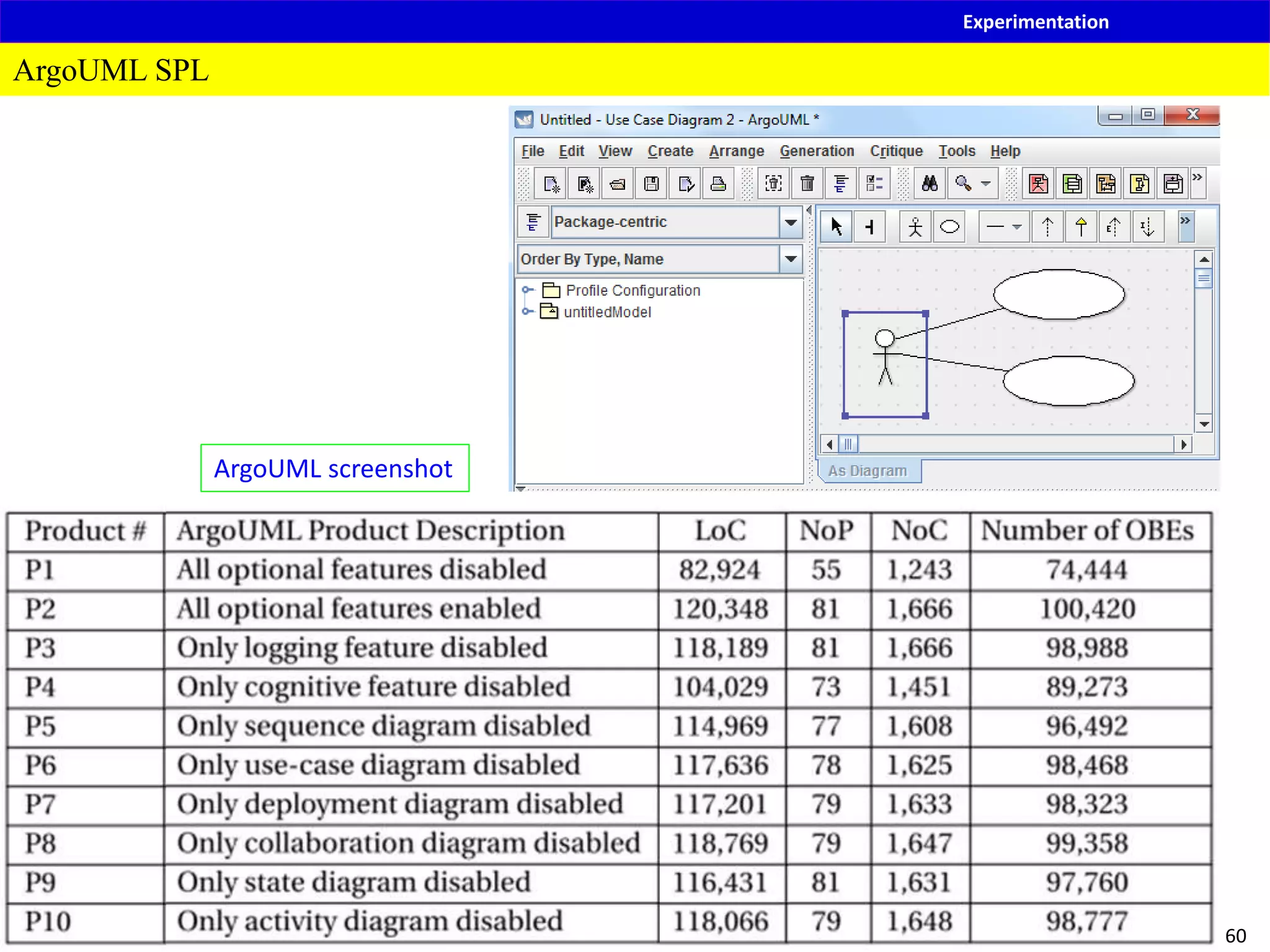1270x952 pixels.
Task: Click the vertical scrollbar thumb in diagram
Action: (1204, 279)
